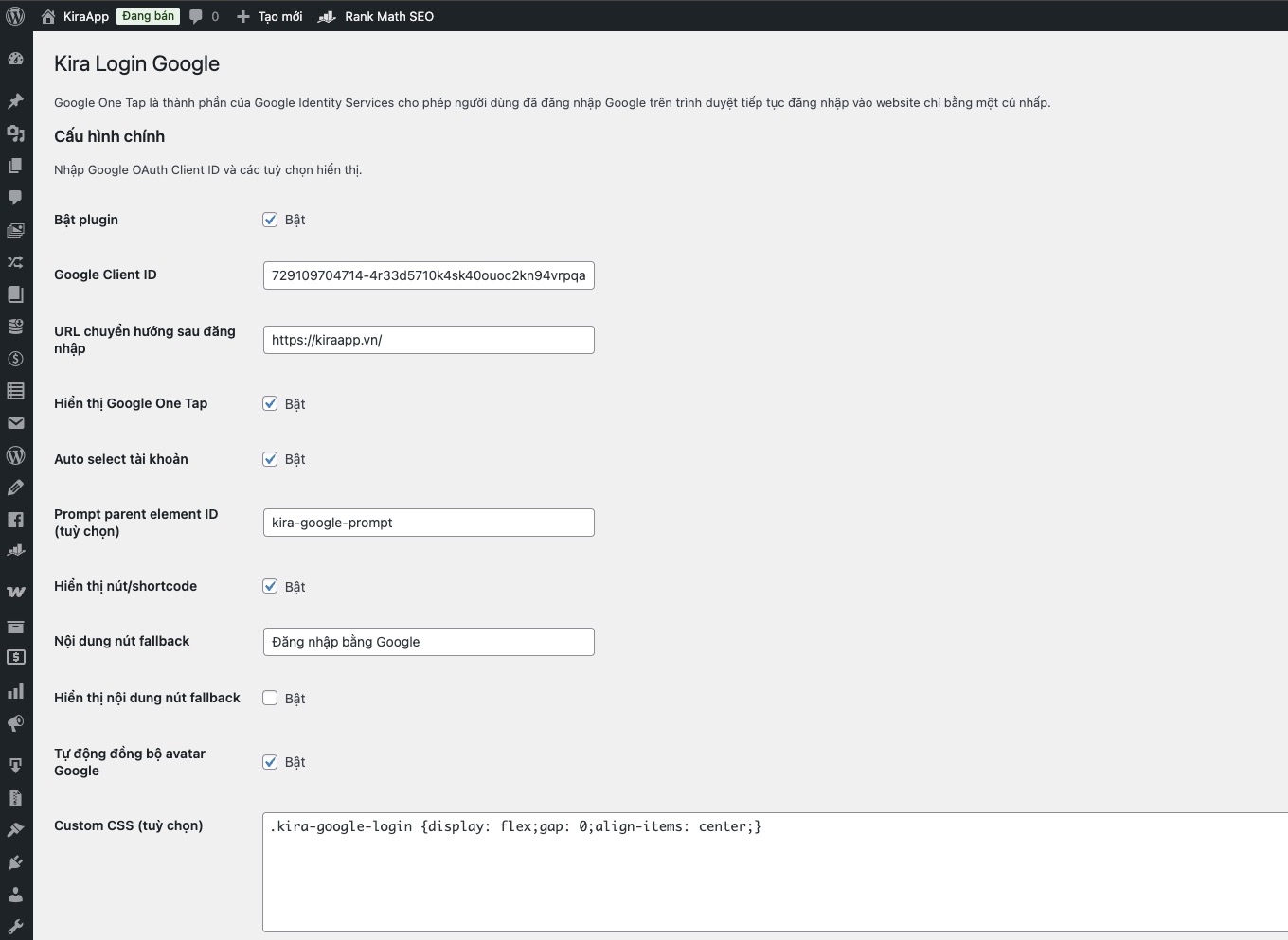Open Comments speech bubble in sidebar
Viewport: 1288px width, 940px height.
pos(15,198)
